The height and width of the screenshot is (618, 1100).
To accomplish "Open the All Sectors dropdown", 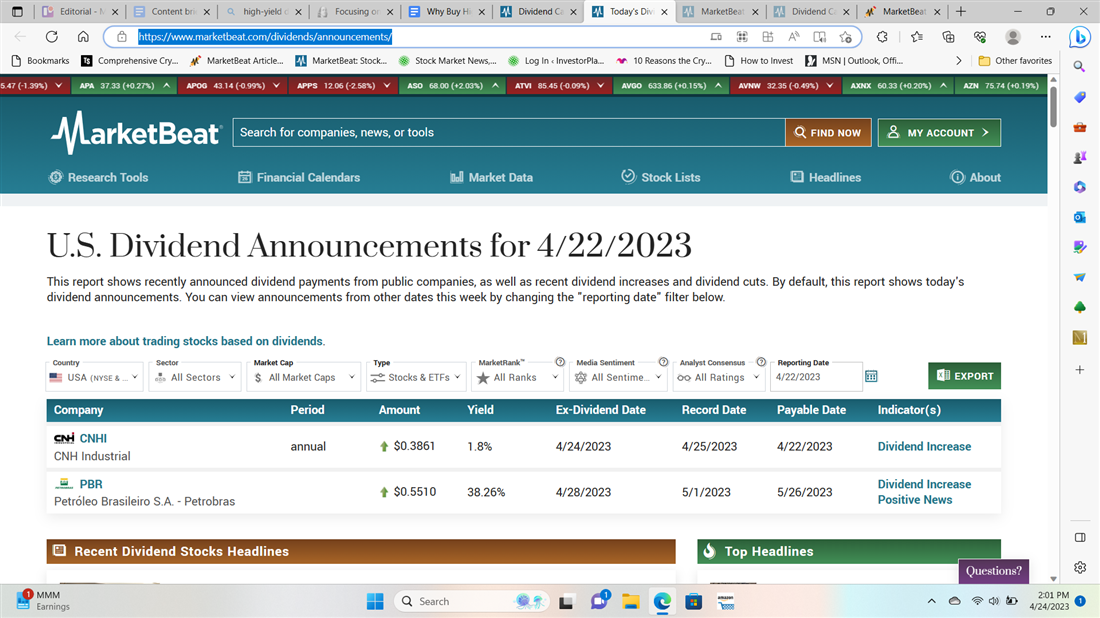I will [x=195, y=377].
